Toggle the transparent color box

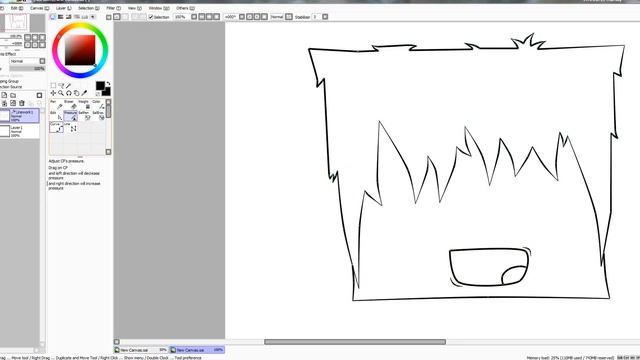(x=98, y=94)
